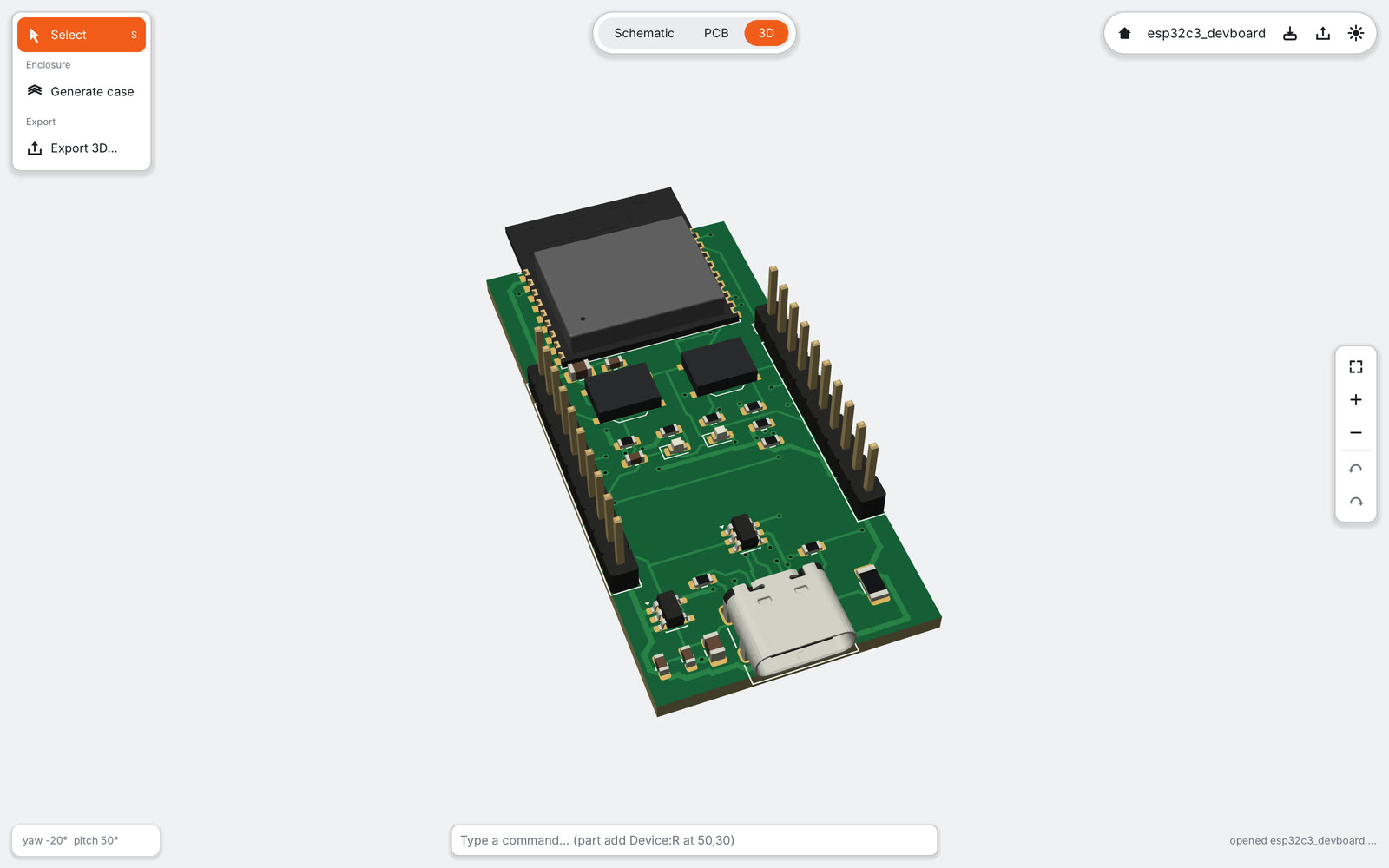Redo with the clockwise arrow icon
Viewport: 1389px width, 868px height.
[x=1356, y=503]
